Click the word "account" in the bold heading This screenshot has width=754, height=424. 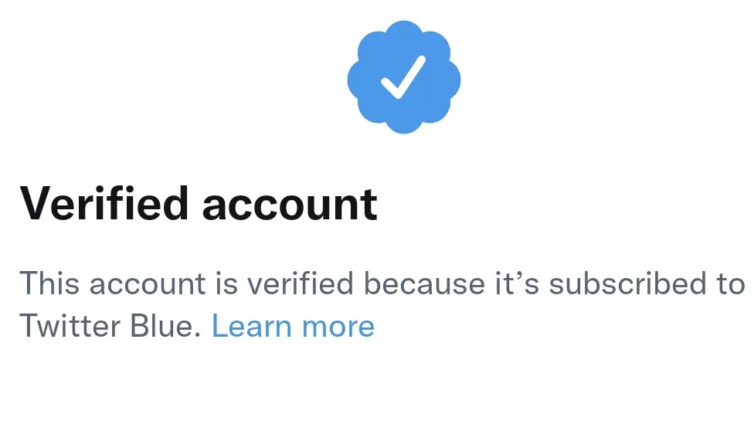pos(290,203)
